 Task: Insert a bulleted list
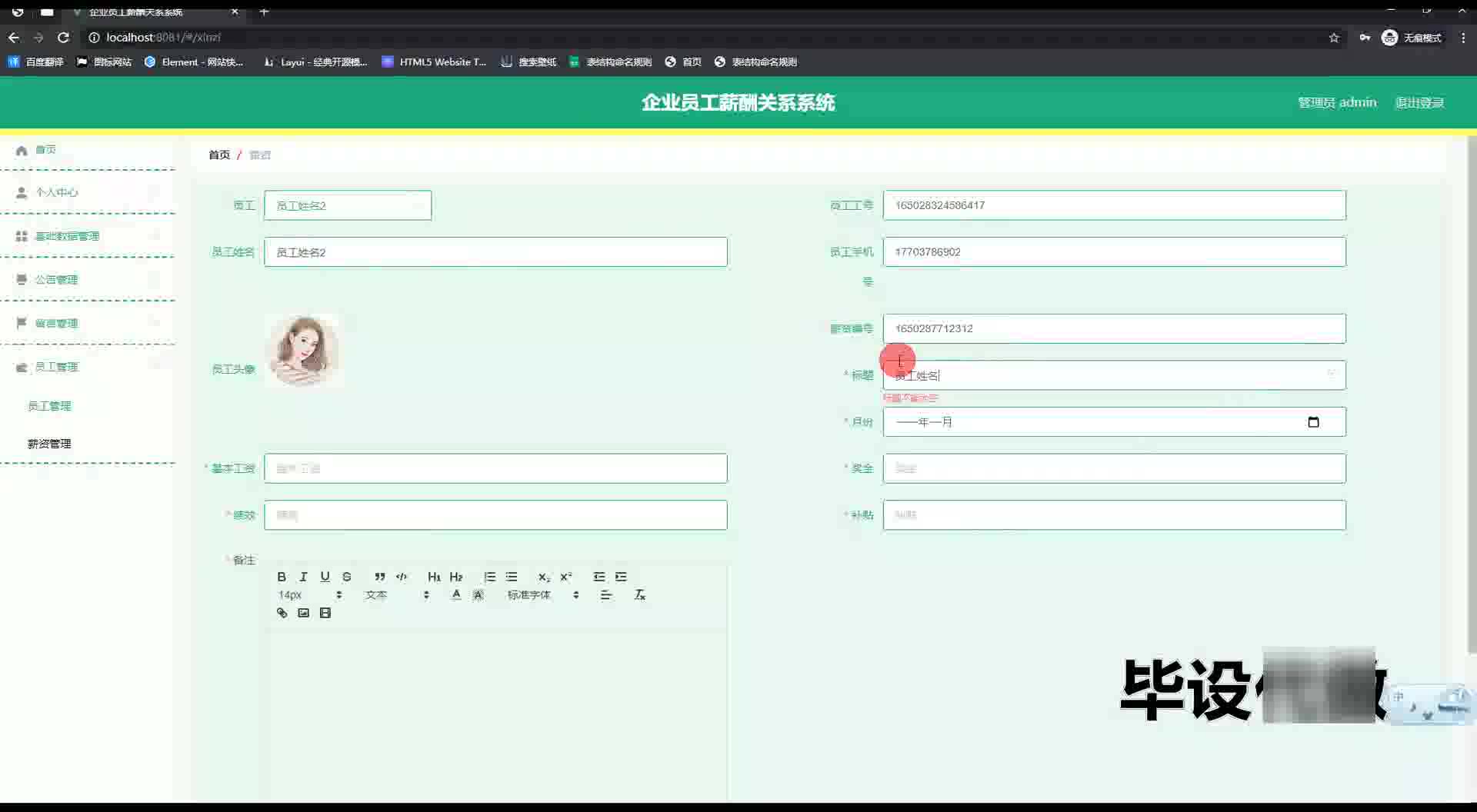click(x=512, y=577)
